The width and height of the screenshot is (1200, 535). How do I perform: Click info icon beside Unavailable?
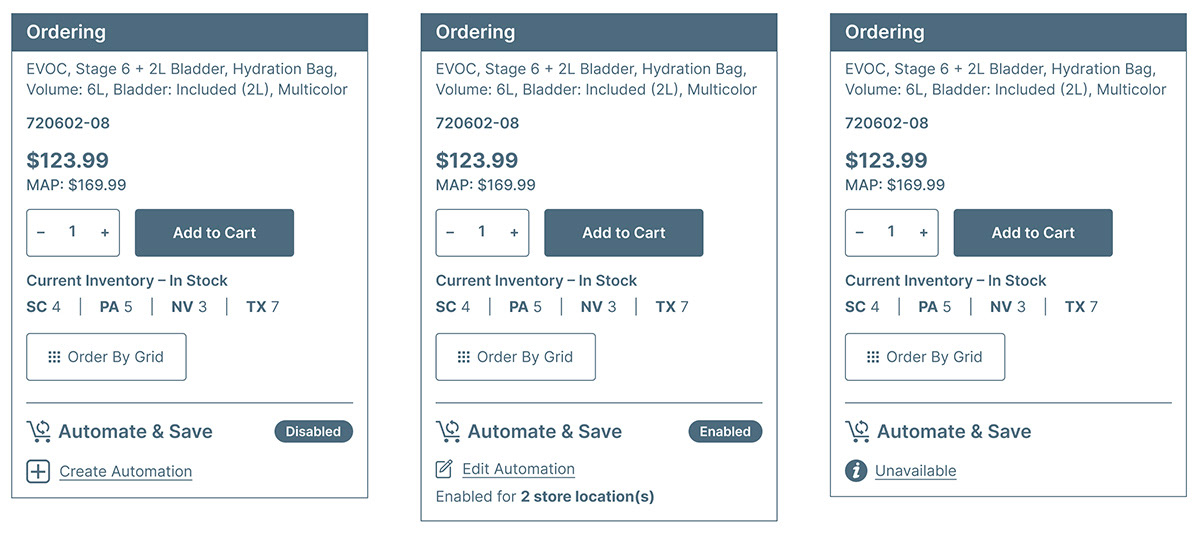tap(856, 471)
